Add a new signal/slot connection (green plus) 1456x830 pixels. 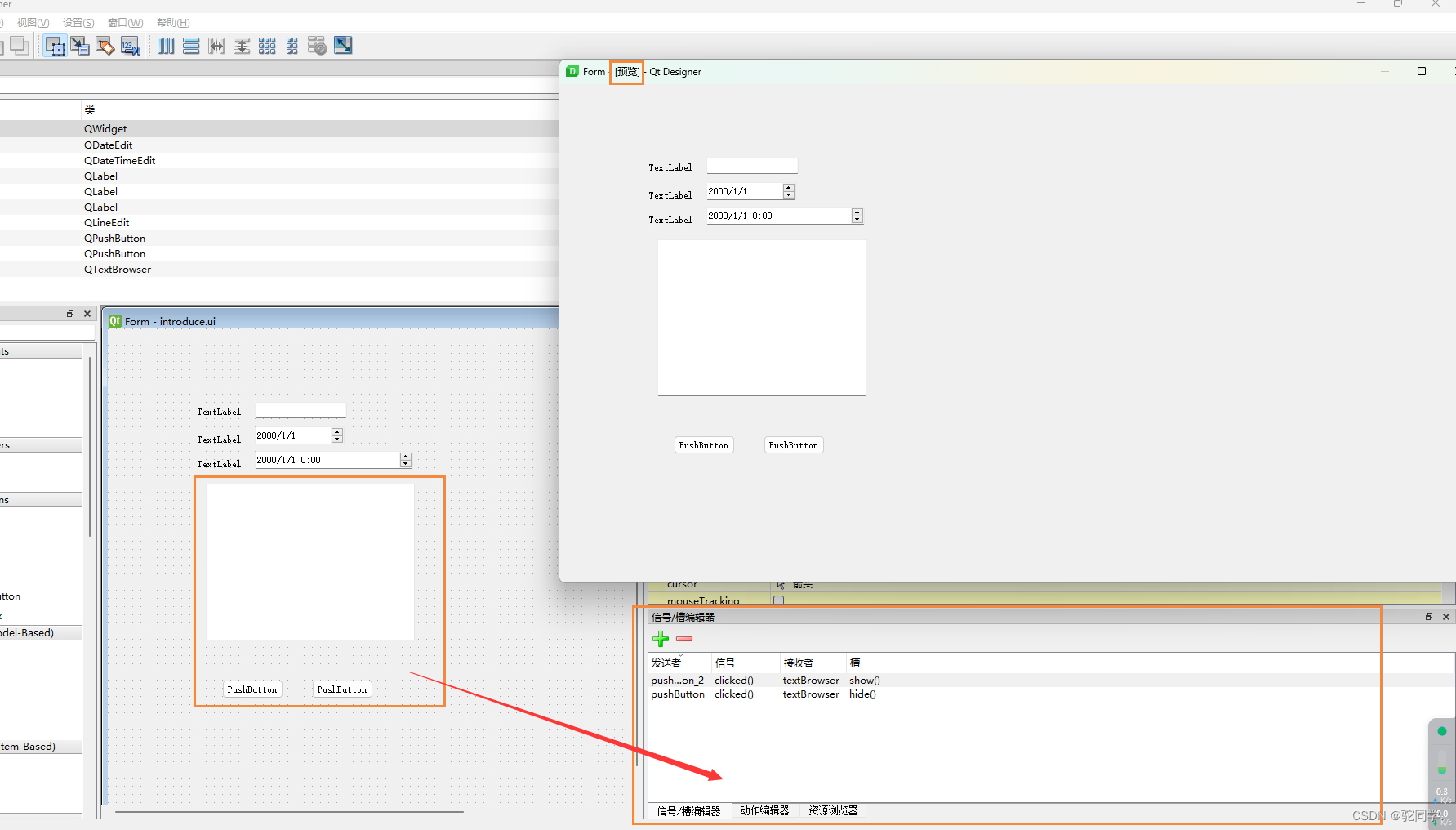pos(661,639)
